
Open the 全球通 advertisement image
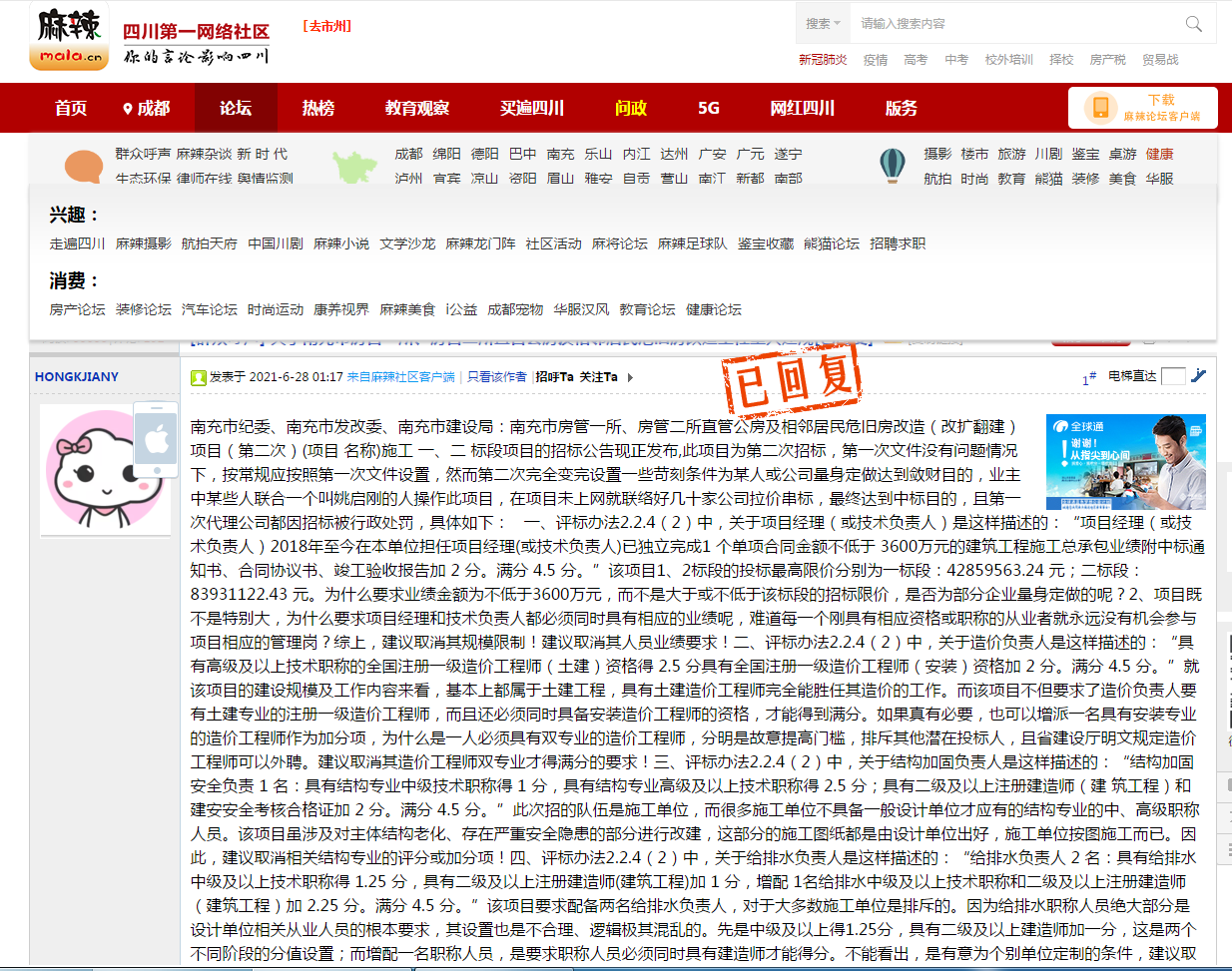pos(1125,462)
